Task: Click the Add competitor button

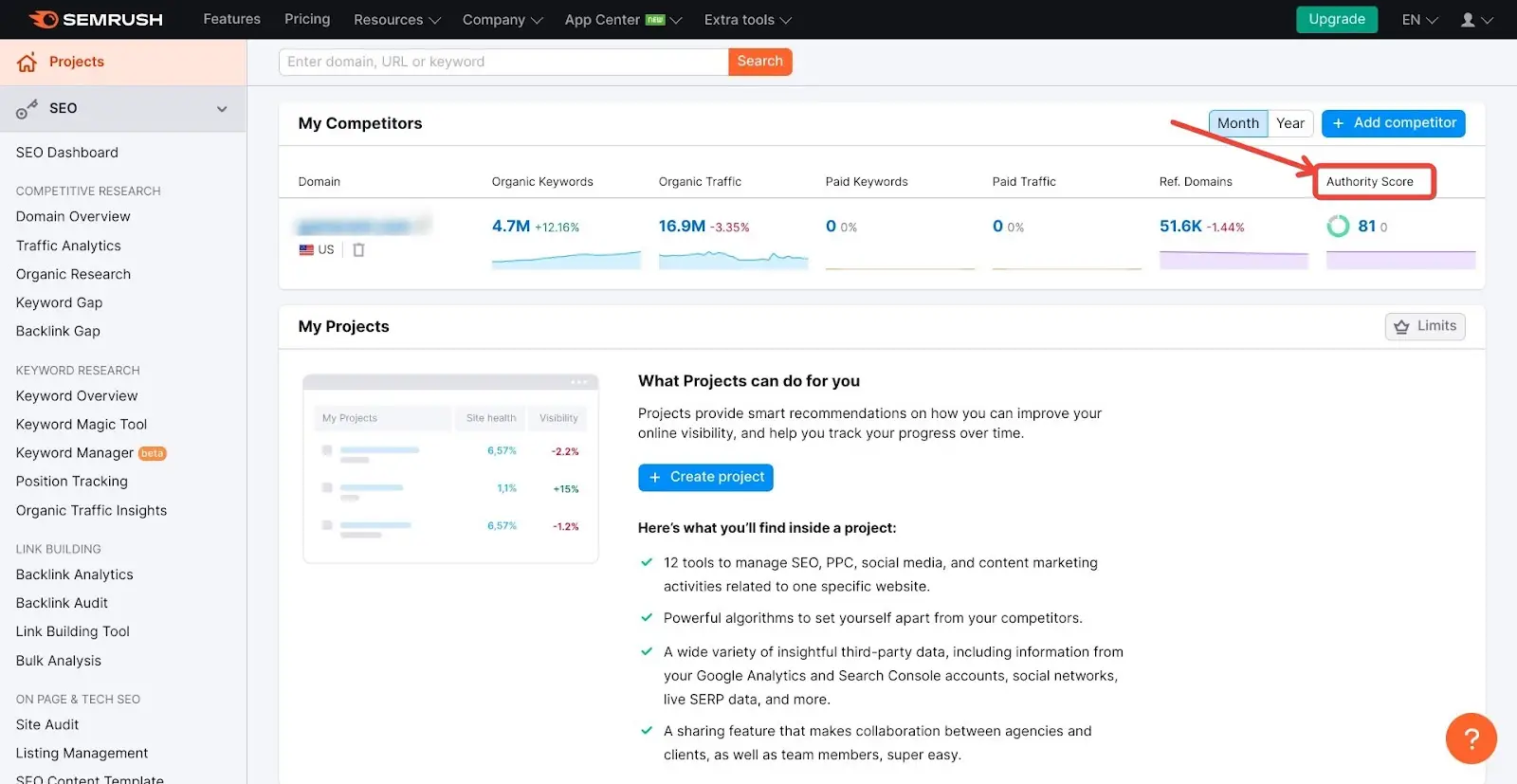Action: [x=1394, y=123]
